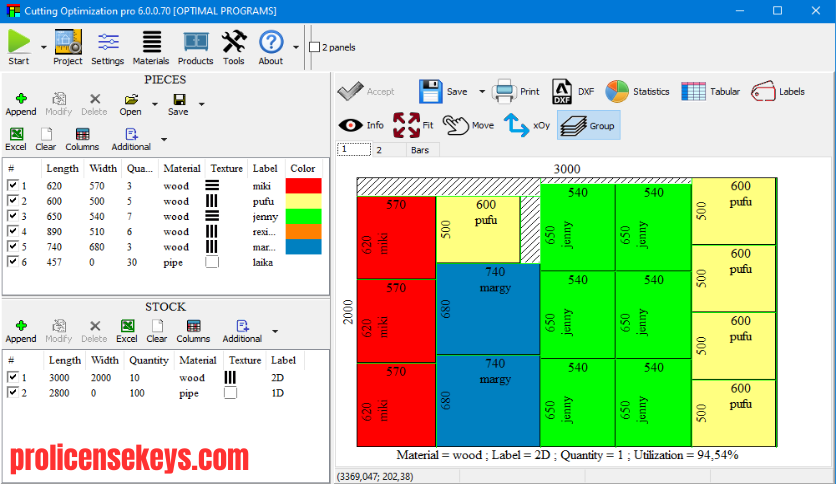Open the Statistics pie chart
The height and width of the screenshot is (484, 836).
pos(637,92)
